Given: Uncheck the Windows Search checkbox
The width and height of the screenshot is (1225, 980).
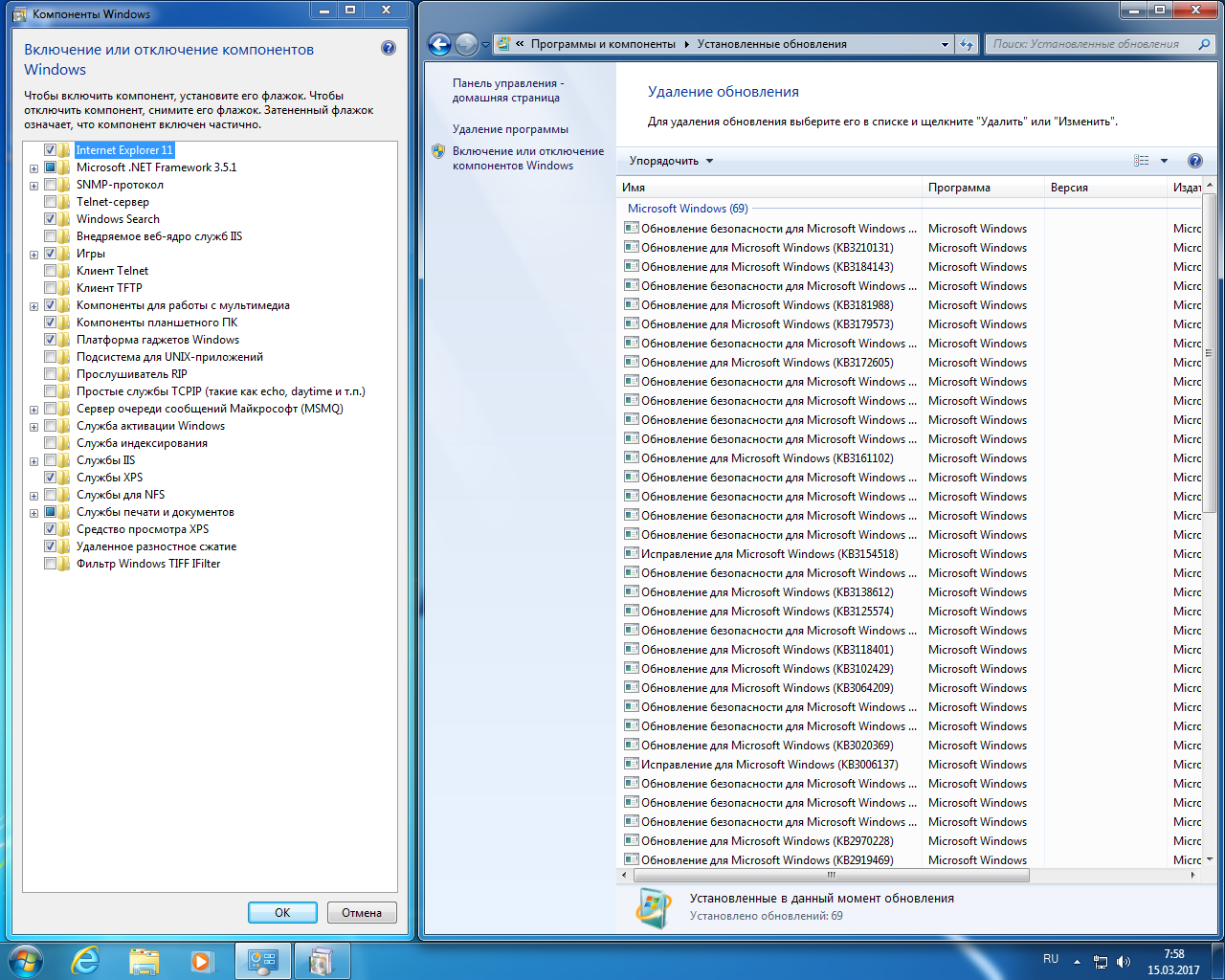Looking at the screenshot, I should pos(50,219).
